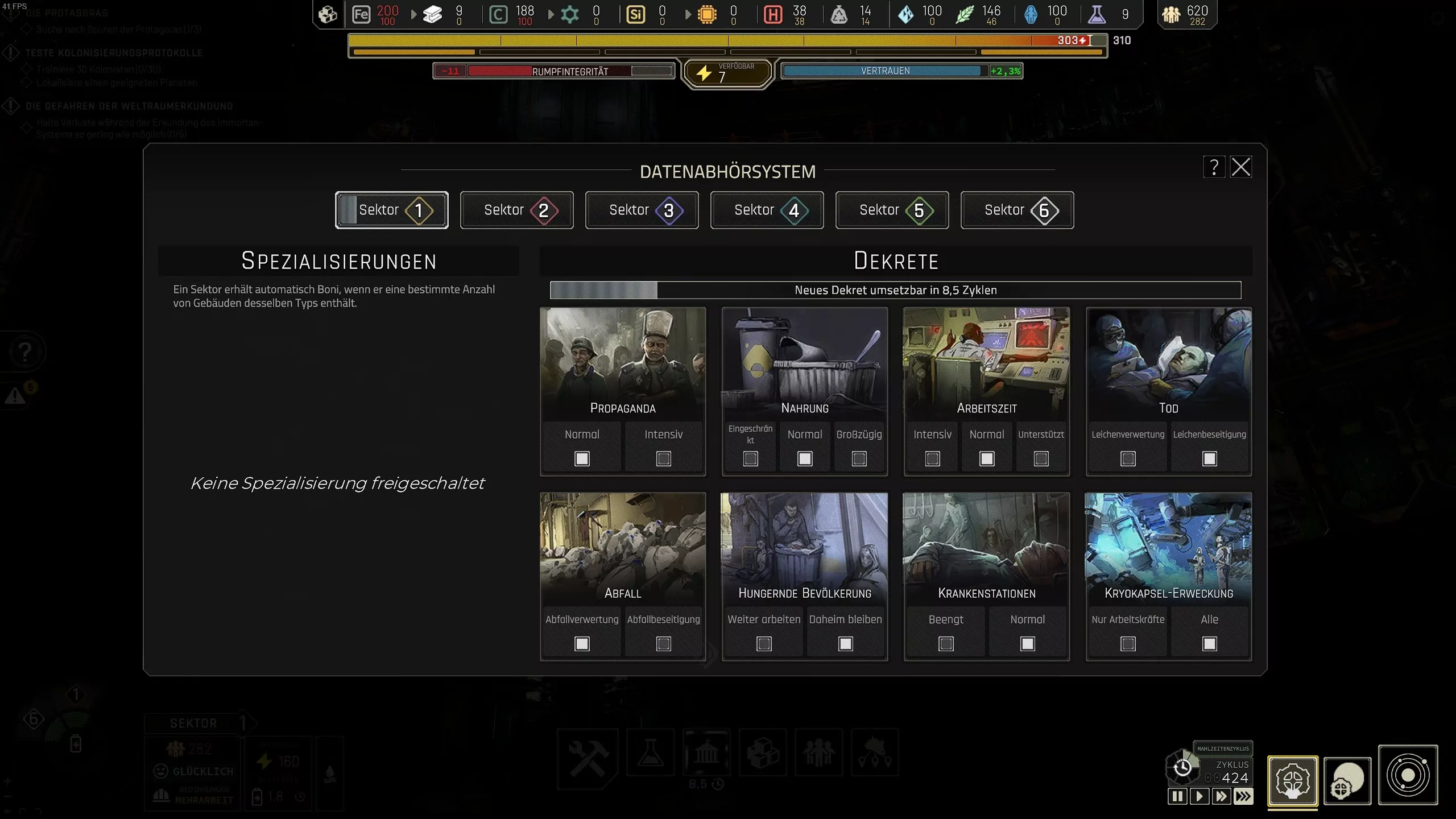Viewport: 1456px width, 819px height.
Task: Set fastest triple speed
Action: coord(1243,796)
